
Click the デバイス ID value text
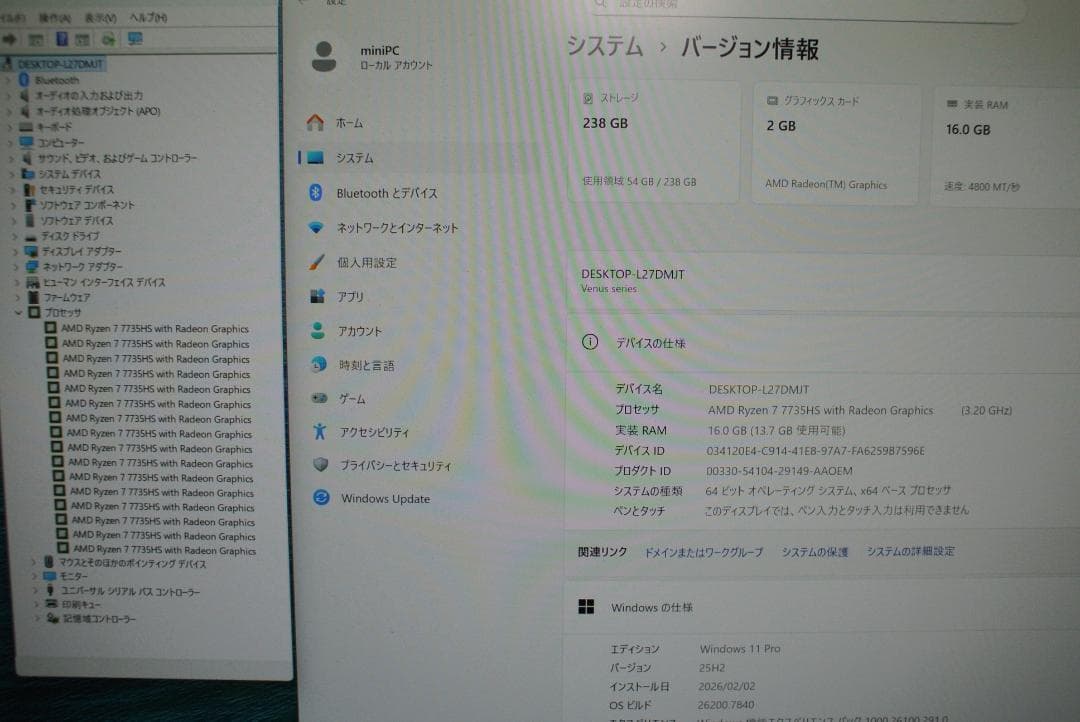pyautogui.click(x=816, y=451)
